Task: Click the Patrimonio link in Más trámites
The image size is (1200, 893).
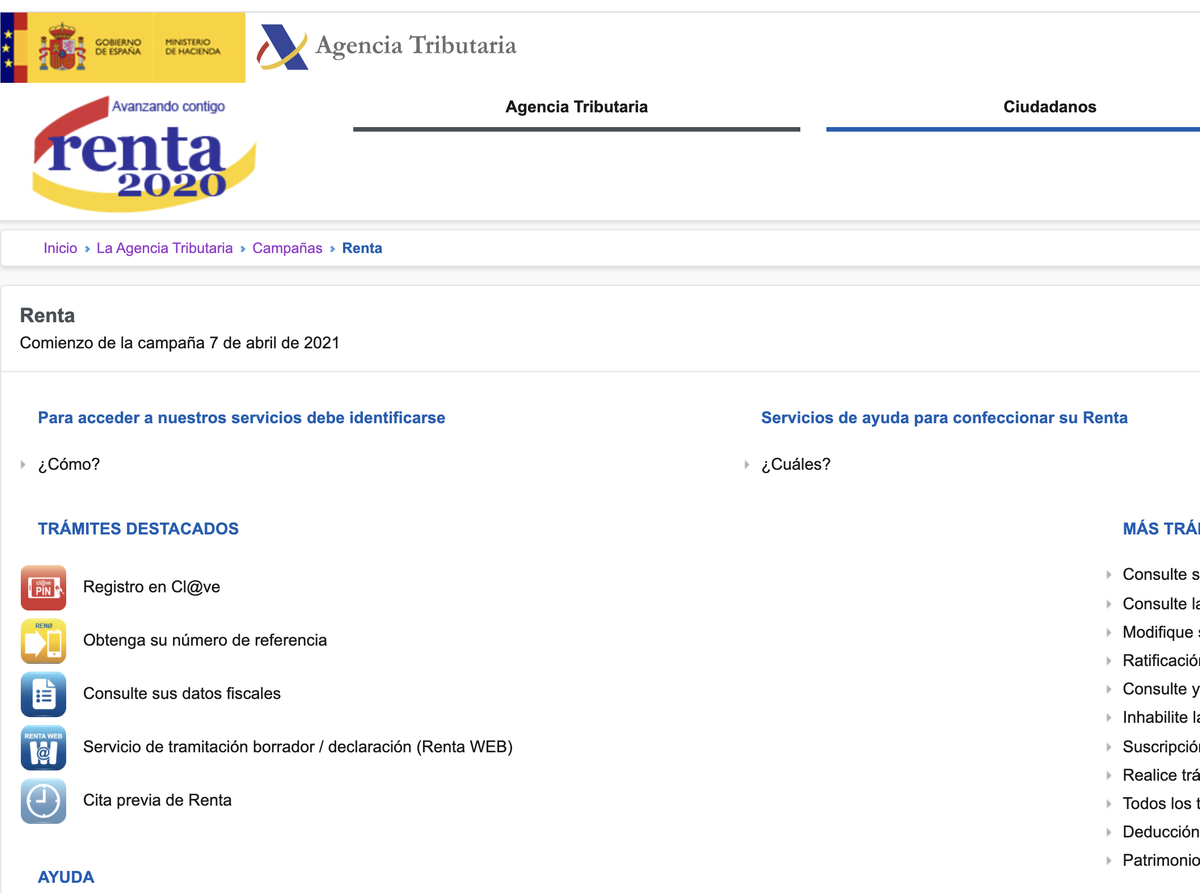Action: 1160,860
